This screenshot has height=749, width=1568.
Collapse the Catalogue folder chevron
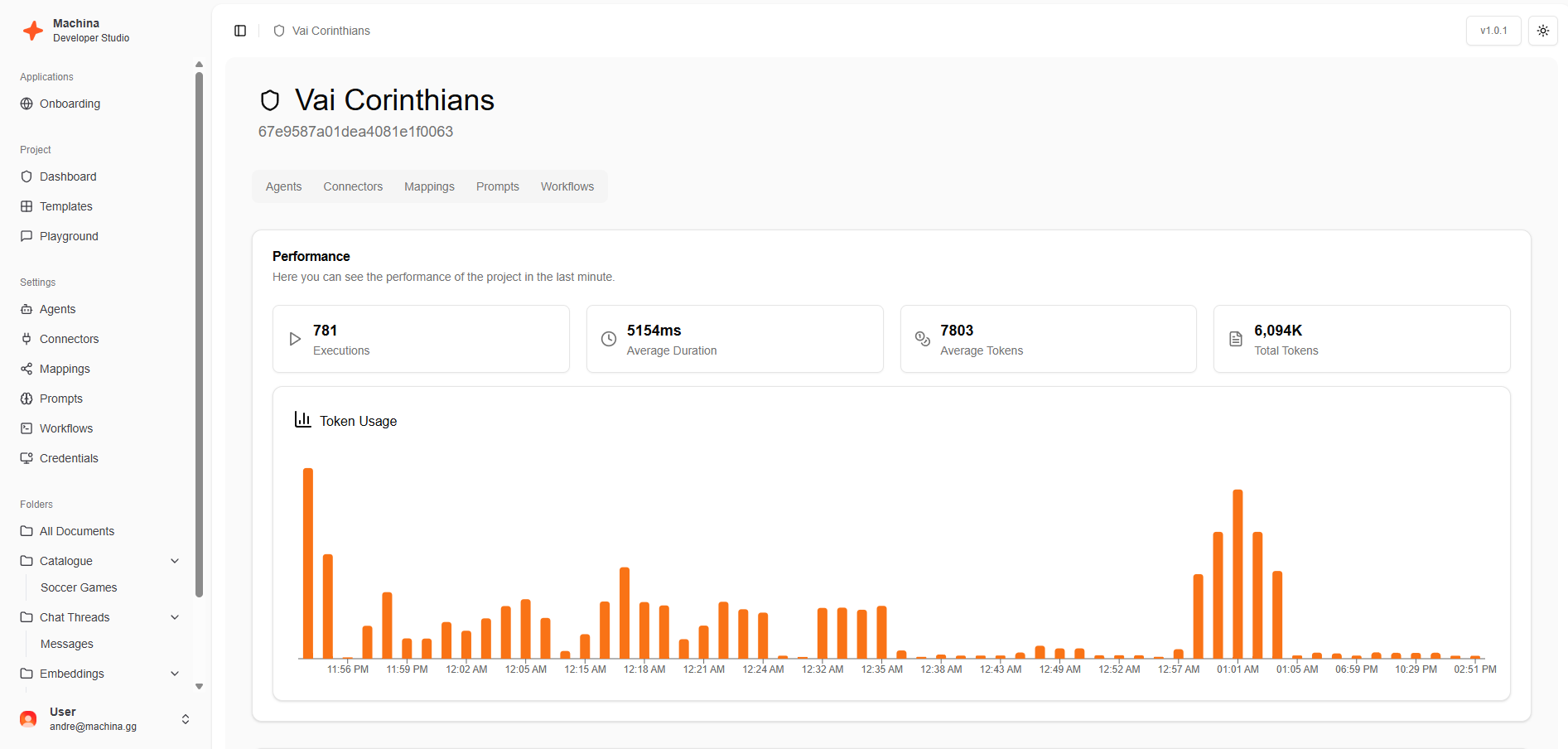(175, 561)
